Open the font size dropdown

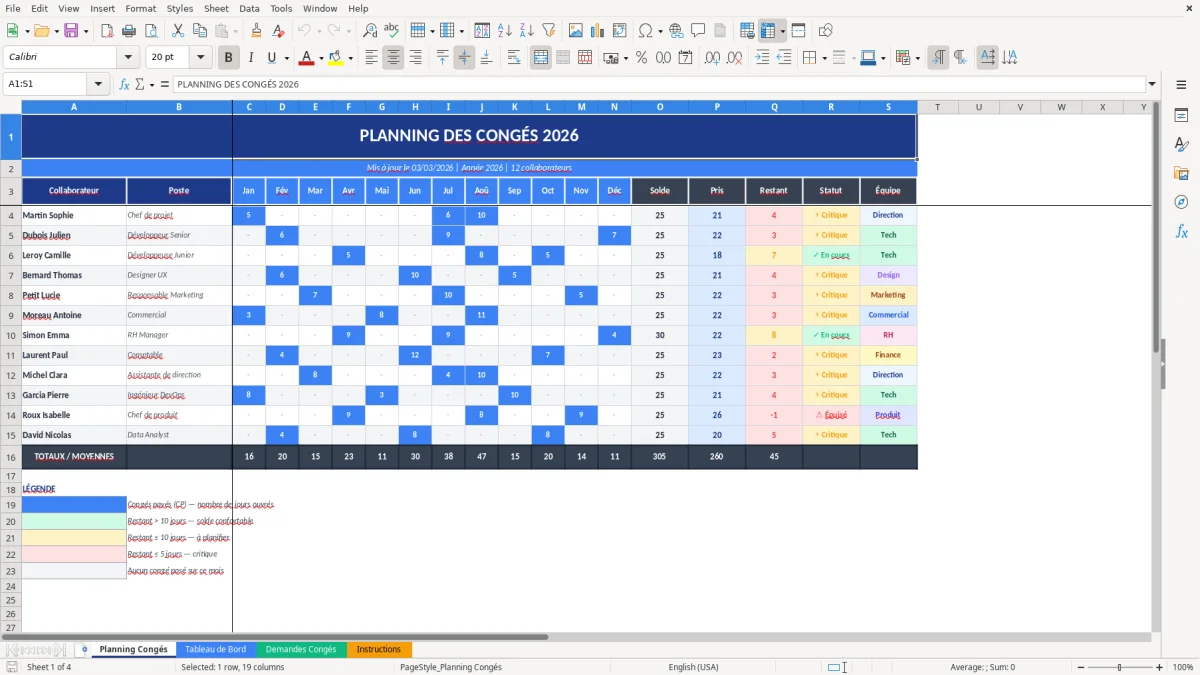(199, 58)
